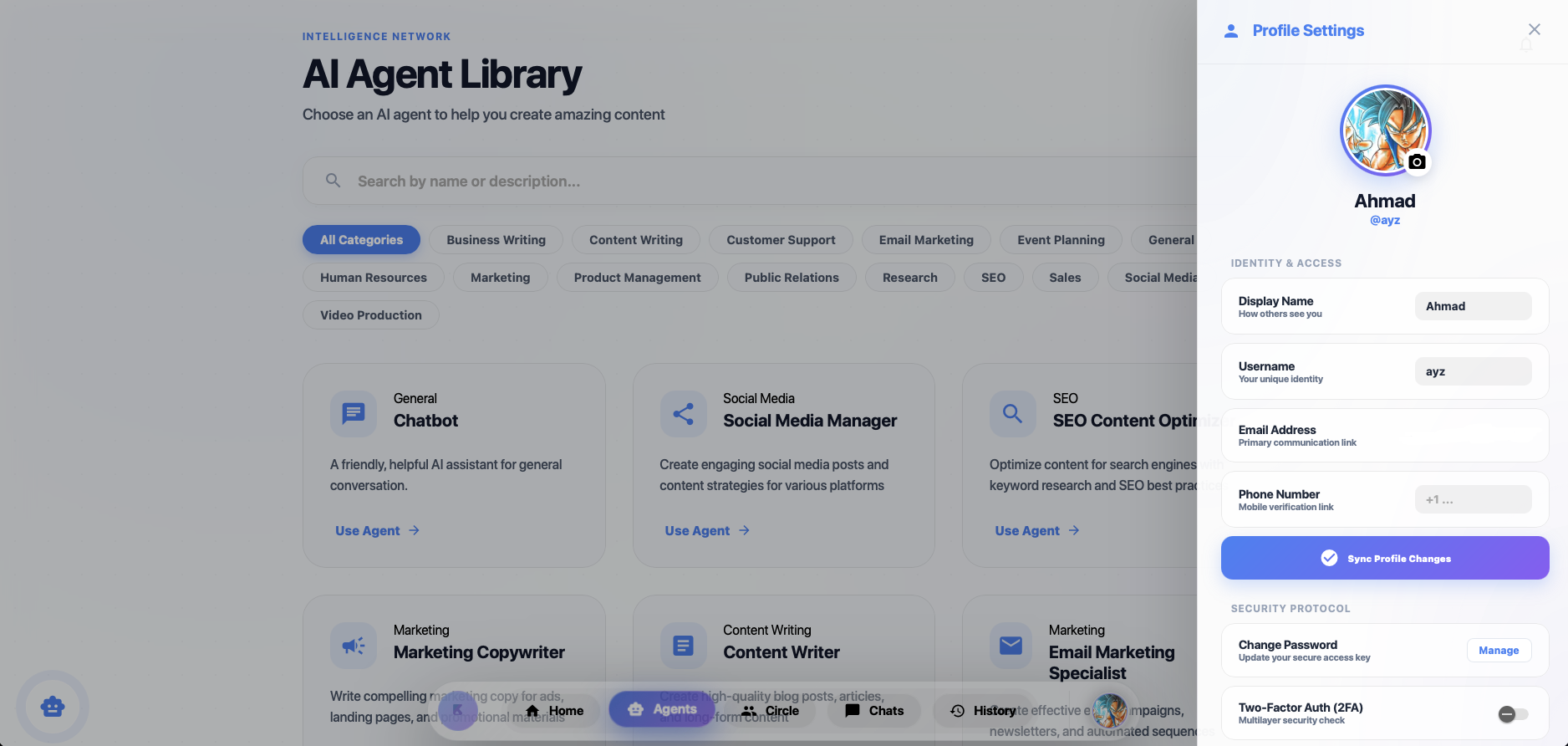This screenshot has height=746, width=1568.
Task: Click the Email Marketing envelope icon
Action: pos(1011,645)
